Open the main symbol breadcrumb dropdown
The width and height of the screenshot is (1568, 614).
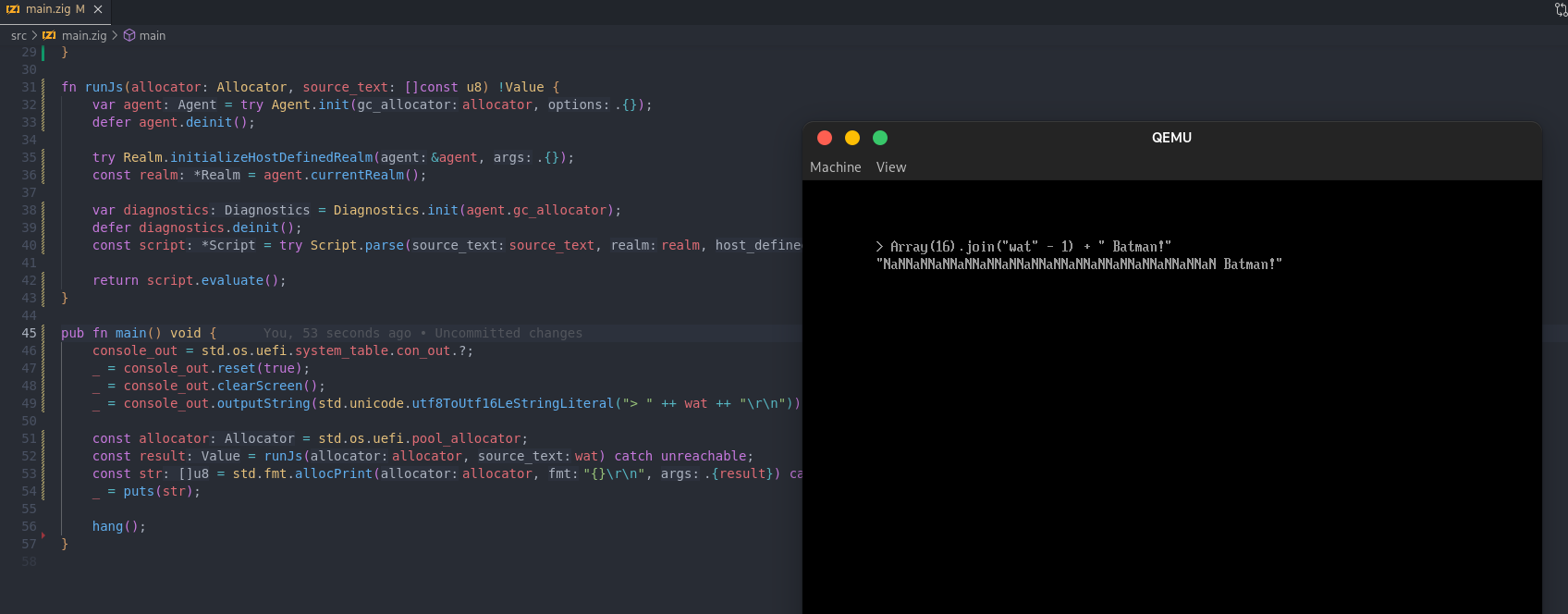click(x=153, y=35)
